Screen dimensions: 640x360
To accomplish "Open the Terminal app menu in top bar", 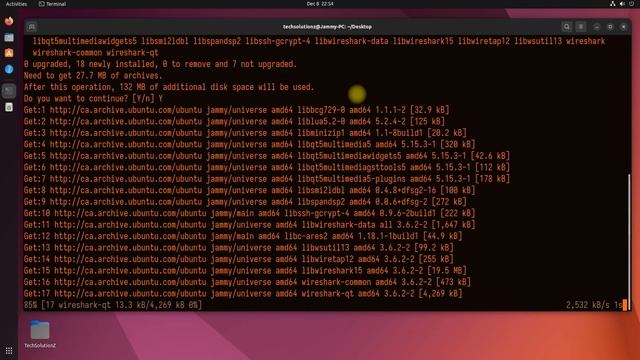I will 52,4.
